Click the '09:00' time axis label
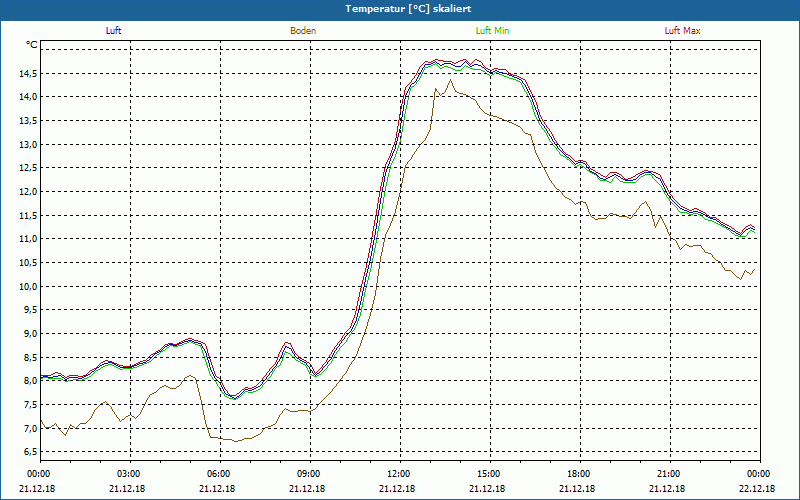800x500 pixels. pos(310,474)
